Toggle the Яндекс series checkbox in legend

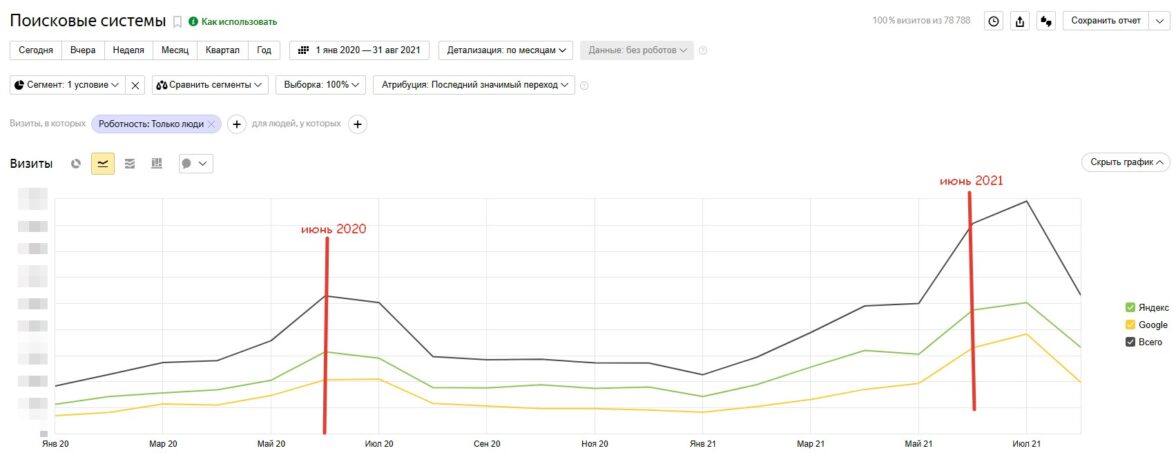tap(1131, 308)
